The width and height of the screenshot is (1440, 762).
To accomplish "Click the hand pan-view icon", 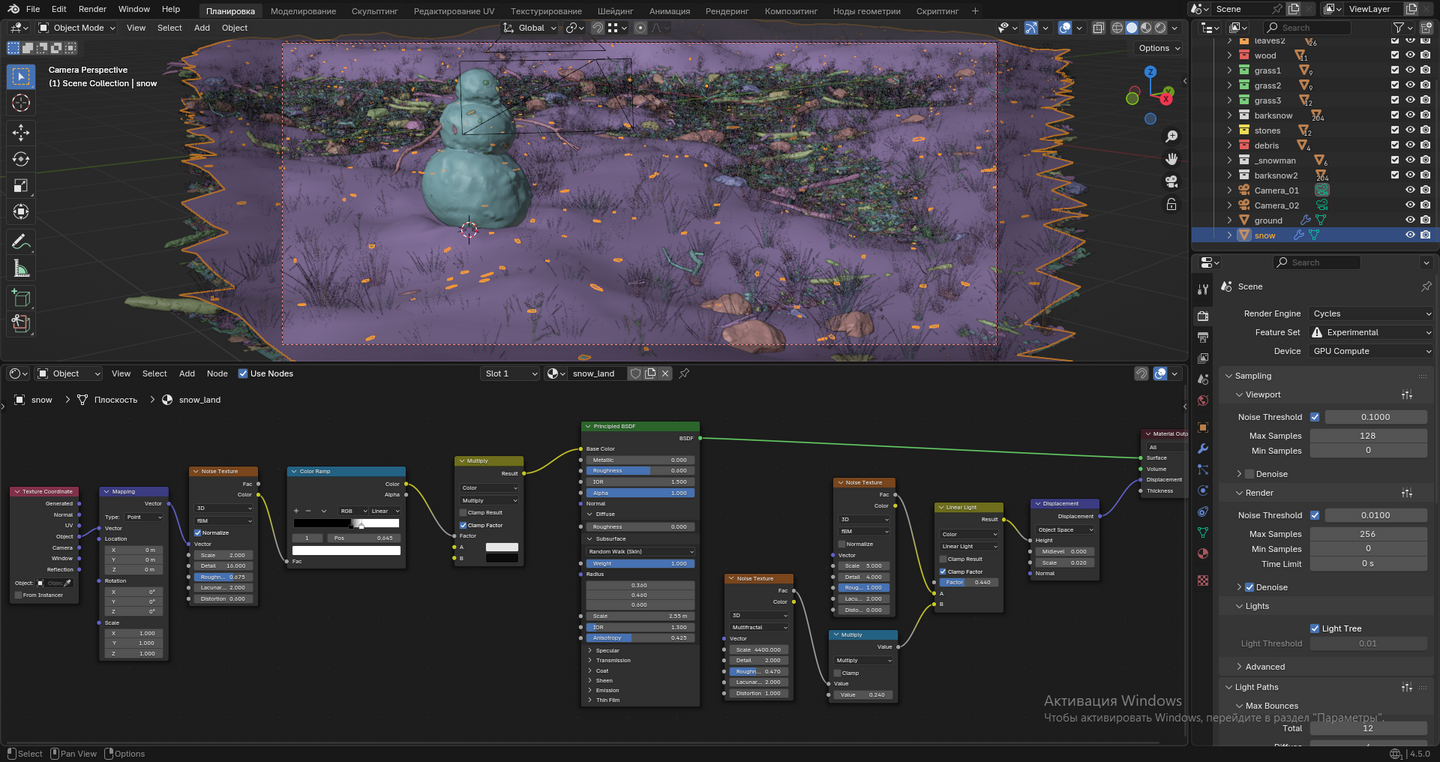I will point(1171,159).
